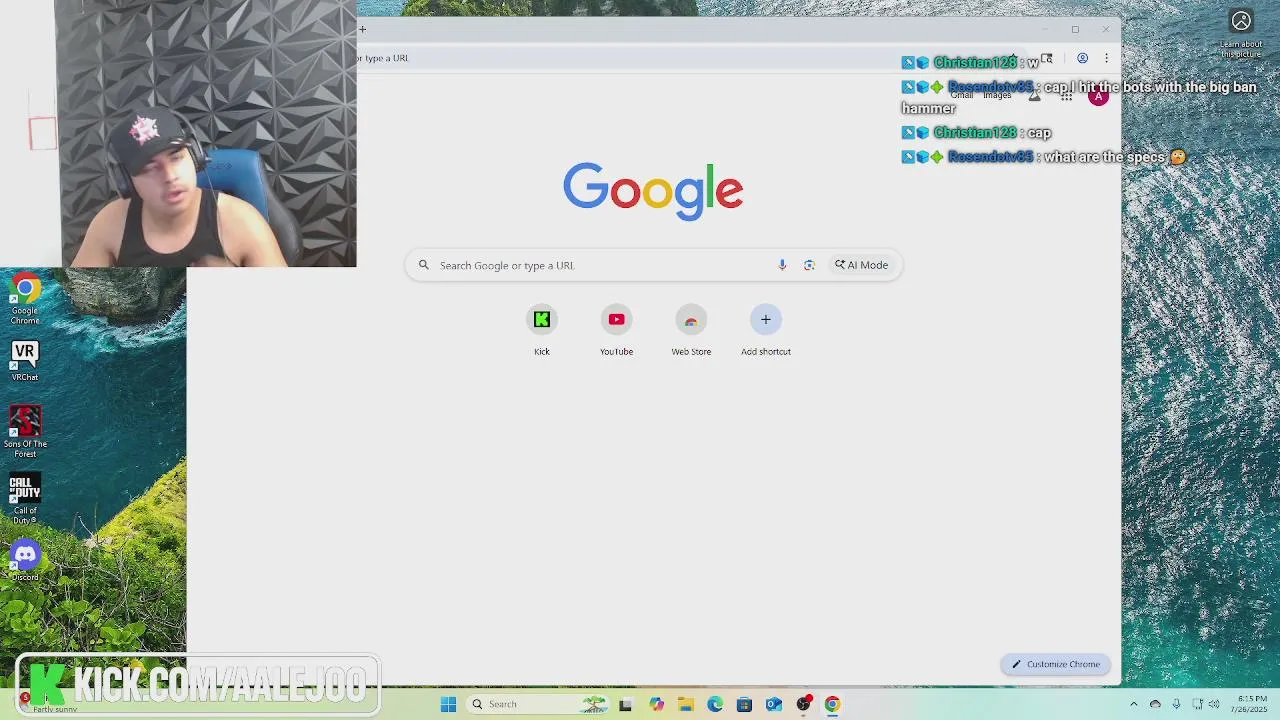Viewport: 1280px width, 720px height.
Task: Open the Chrome profile icon in toolbar
Action: (1082, 58)
